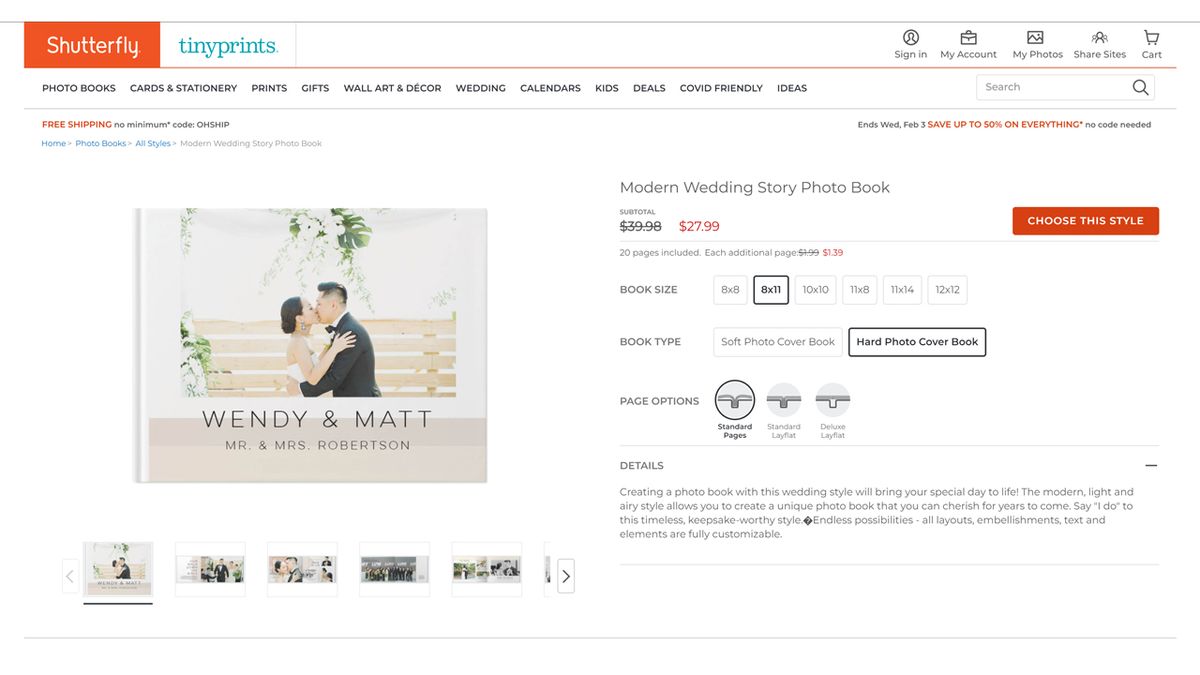
Task: Select the Standard Layflat page option icon
Action: [x=784, y=401]
